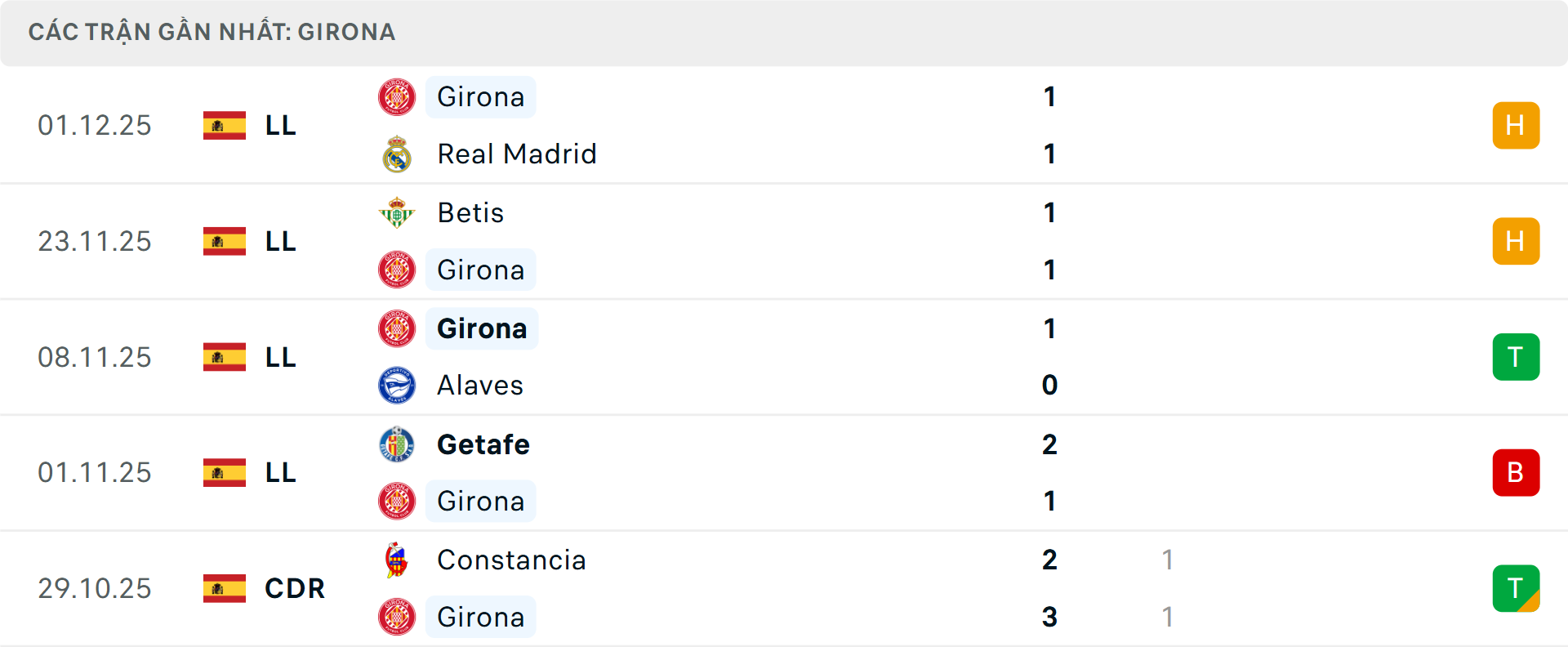Click the Girona club crest in the first match
1568x647 pixels.
(397, 96)
